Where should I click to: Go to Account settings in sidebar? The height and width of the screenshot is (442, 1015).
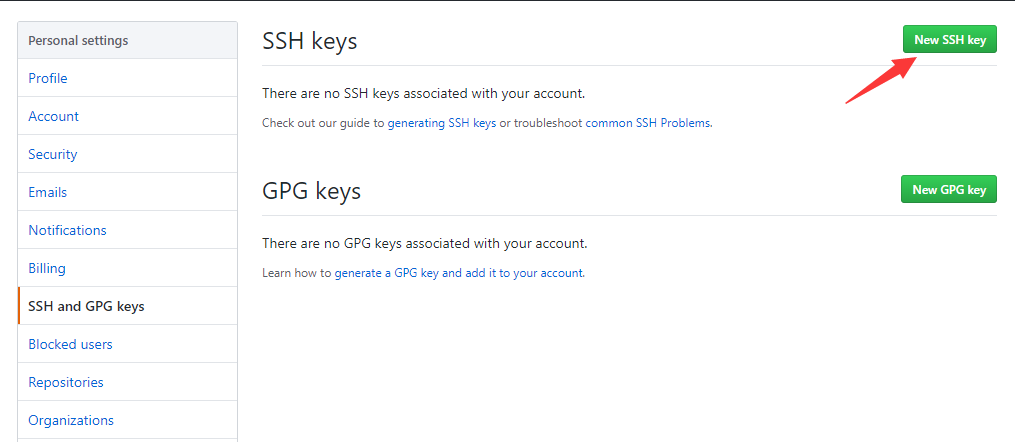53,116
